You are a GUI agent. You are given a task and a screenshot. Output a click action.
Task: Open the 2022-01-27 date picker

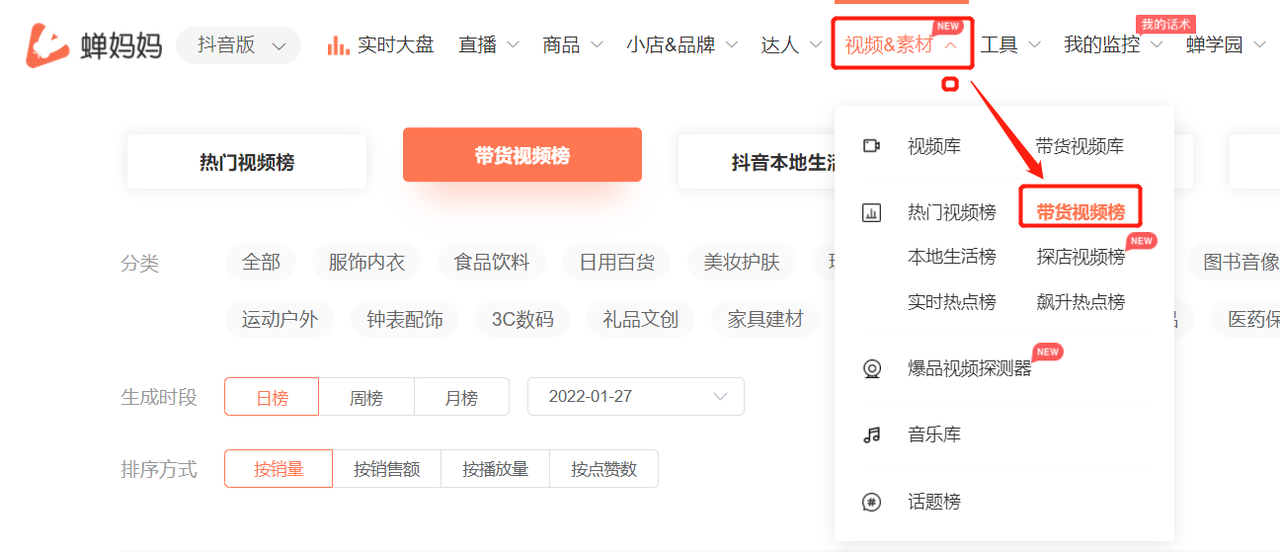(636, 396)
